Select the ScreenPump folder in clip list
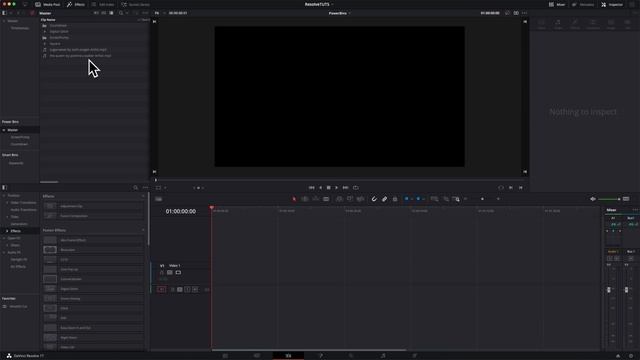Image resolution: width=640 pixels, height=360 pixels. coord(59,38)
